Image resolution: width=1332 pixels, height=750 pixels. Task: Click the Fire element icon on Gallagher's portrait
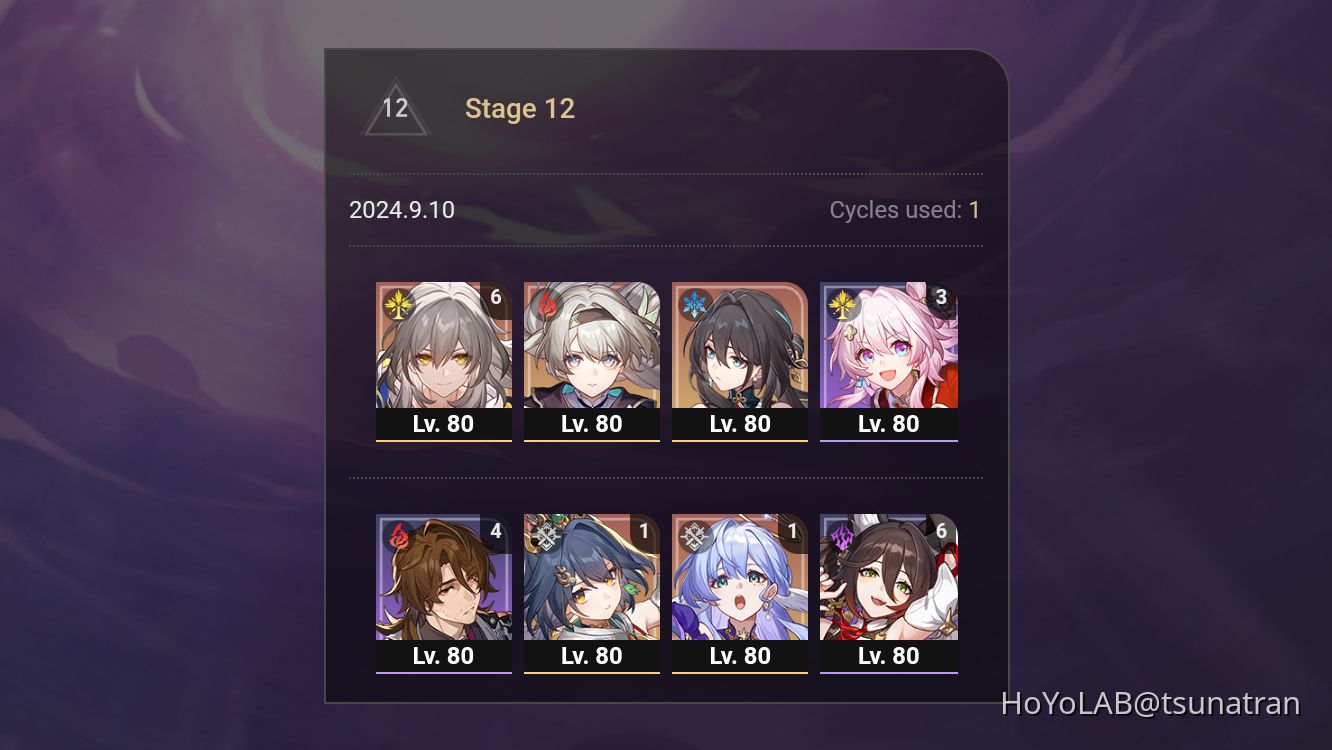[399, 537]
